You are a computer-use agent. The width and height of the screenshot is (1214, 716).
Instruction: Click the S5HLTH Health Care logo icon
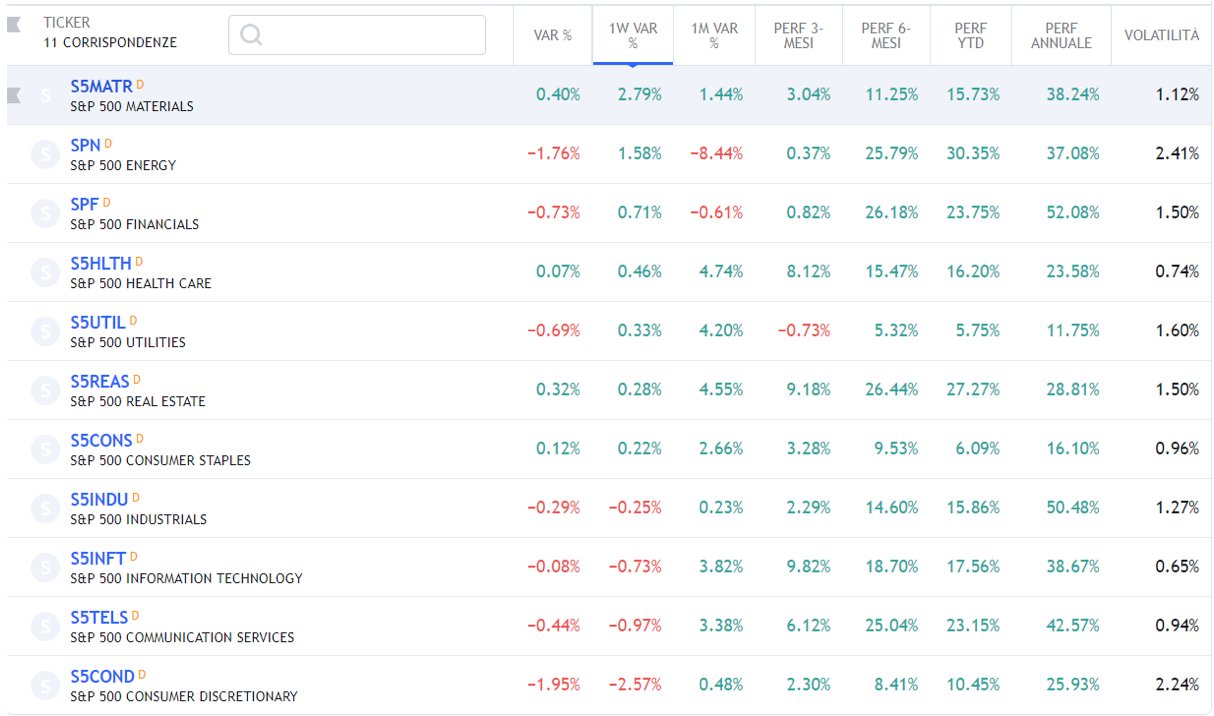tap(45, 272)
